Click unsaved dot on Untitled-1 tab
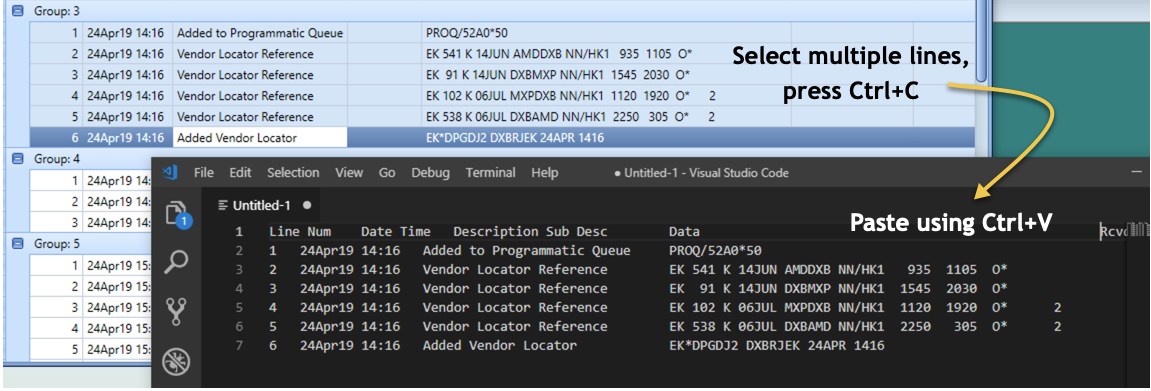The width and height of the screenshot is (1151, 391). click(x=307, y=205)
